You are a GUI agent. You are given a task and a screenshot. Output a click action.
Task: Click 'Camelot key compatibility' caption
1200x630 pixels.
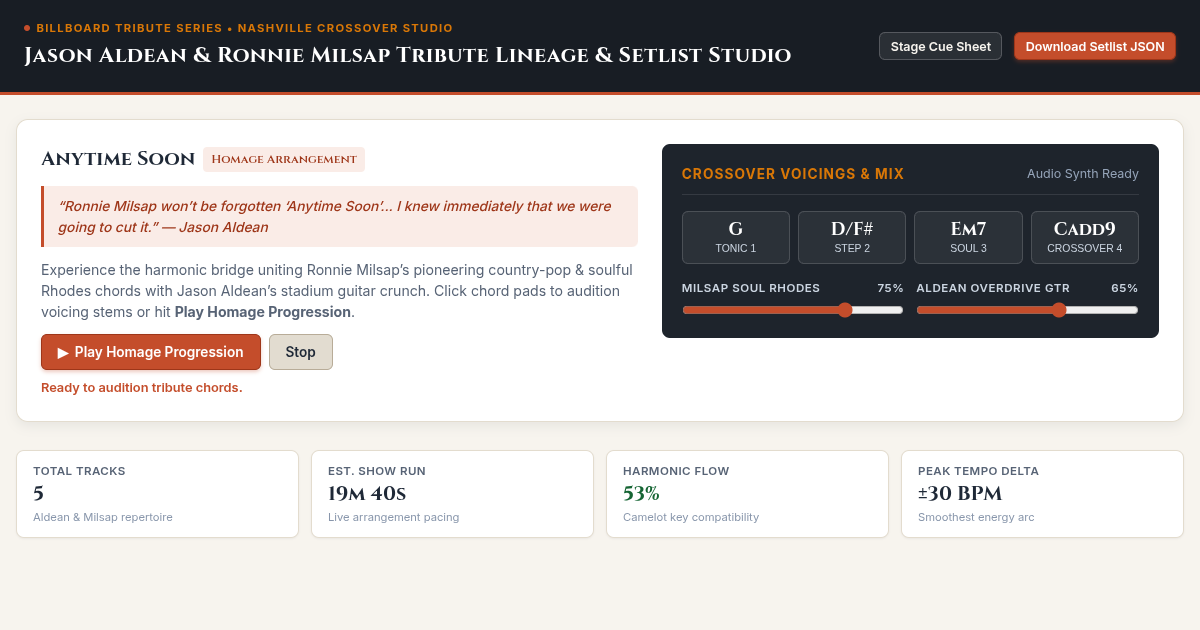(x=691, y=517)
